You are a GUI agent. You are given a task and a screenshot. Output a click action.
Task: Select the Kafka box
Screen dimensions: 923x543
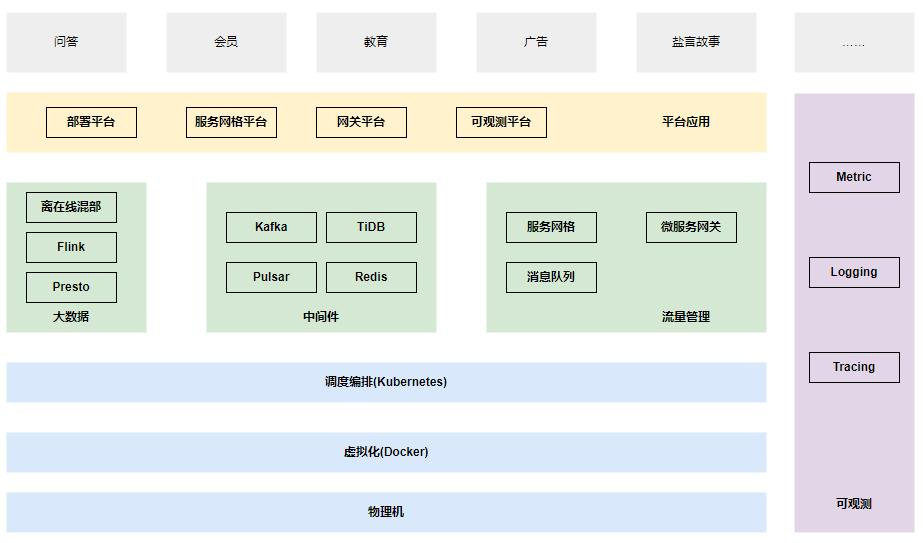(271, 227)
